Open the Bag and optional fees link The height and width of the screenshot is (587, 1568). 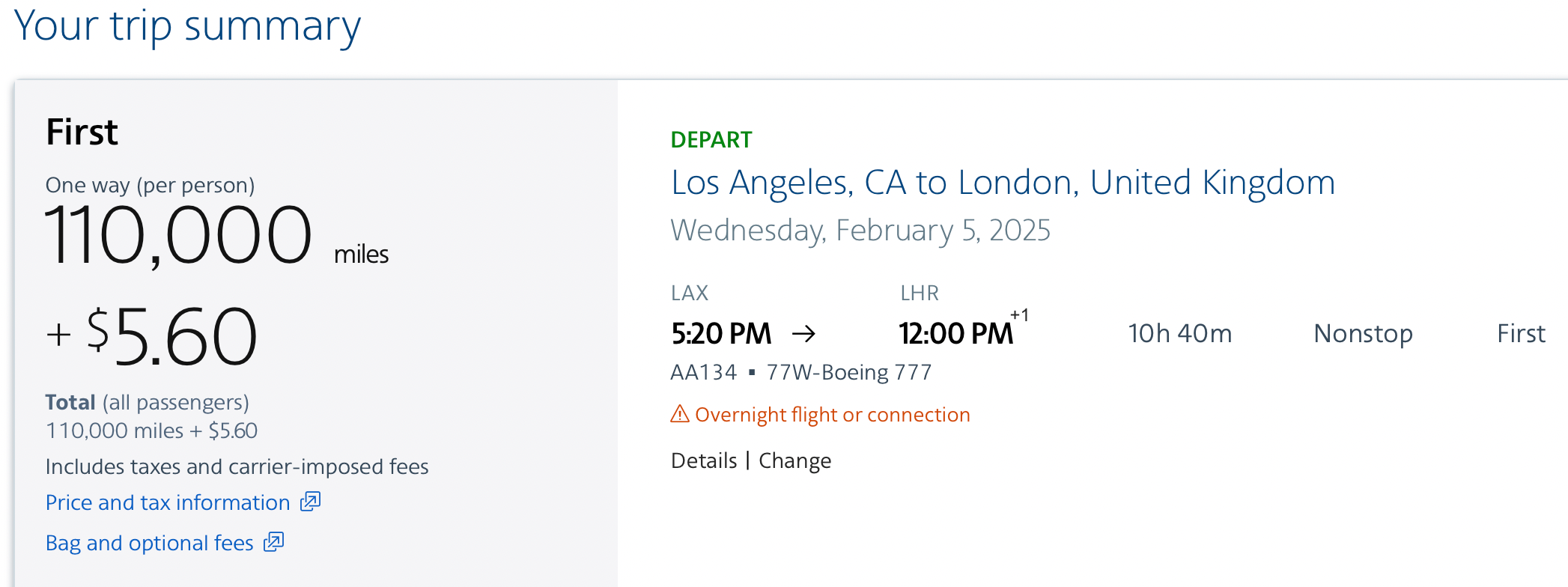pyautogui.click(x=149, y=543)
